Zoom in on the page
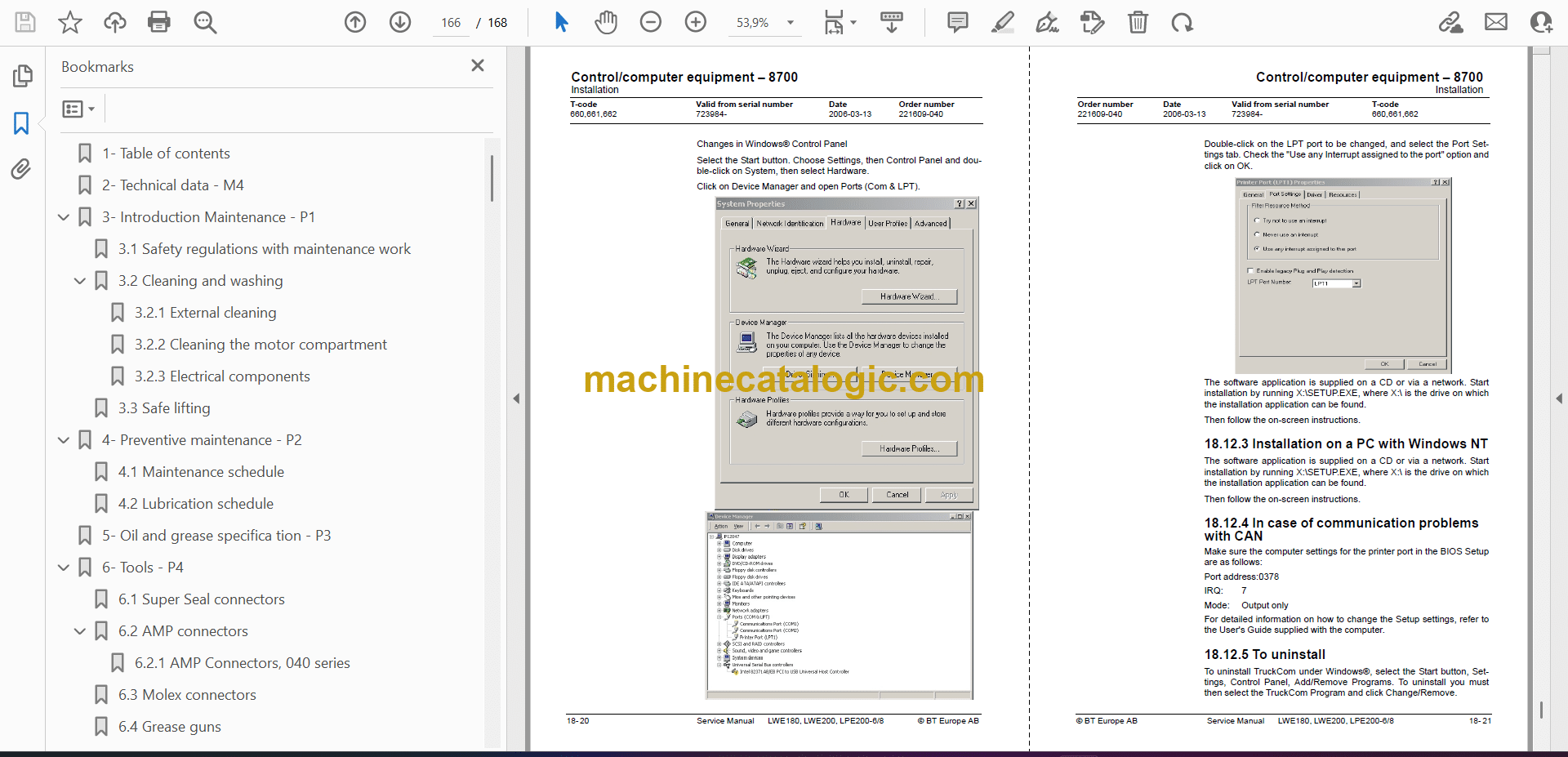 click(696, 22)
